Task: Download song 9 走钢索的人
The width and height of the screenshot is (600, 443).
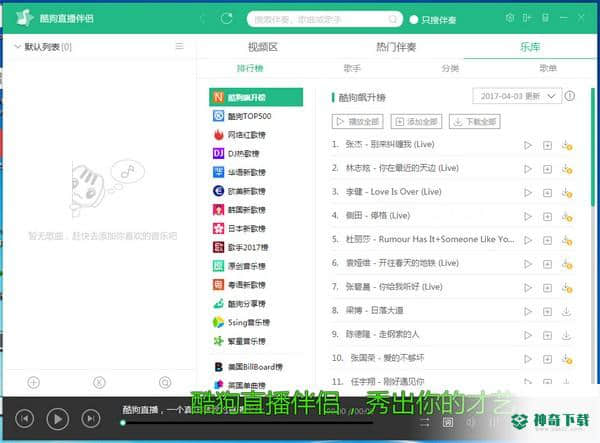Action: (x=566, y=336)
